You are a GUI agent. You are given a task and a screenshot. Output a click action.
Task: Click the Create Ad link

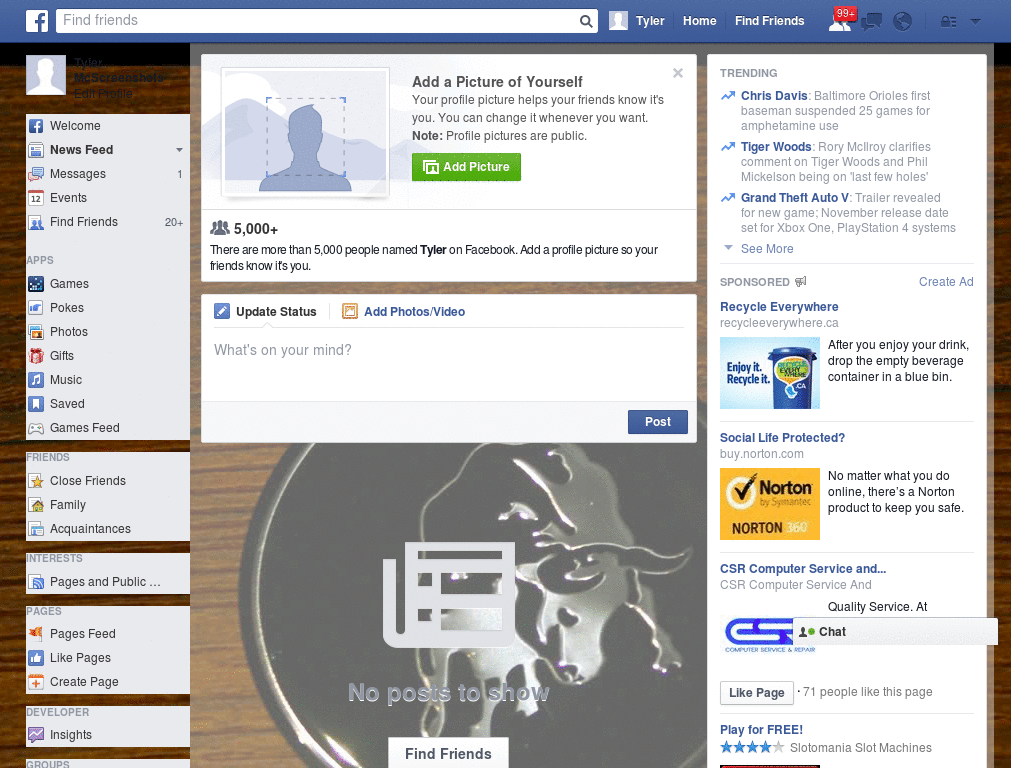[946, 282]
